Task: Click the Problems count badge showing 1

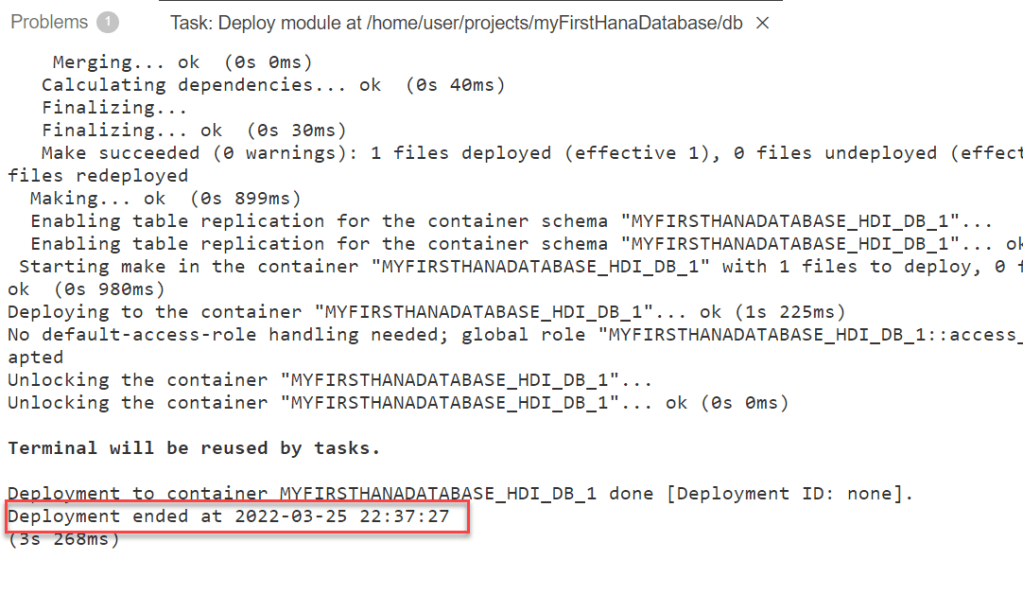Action: (x=108, y=22)
